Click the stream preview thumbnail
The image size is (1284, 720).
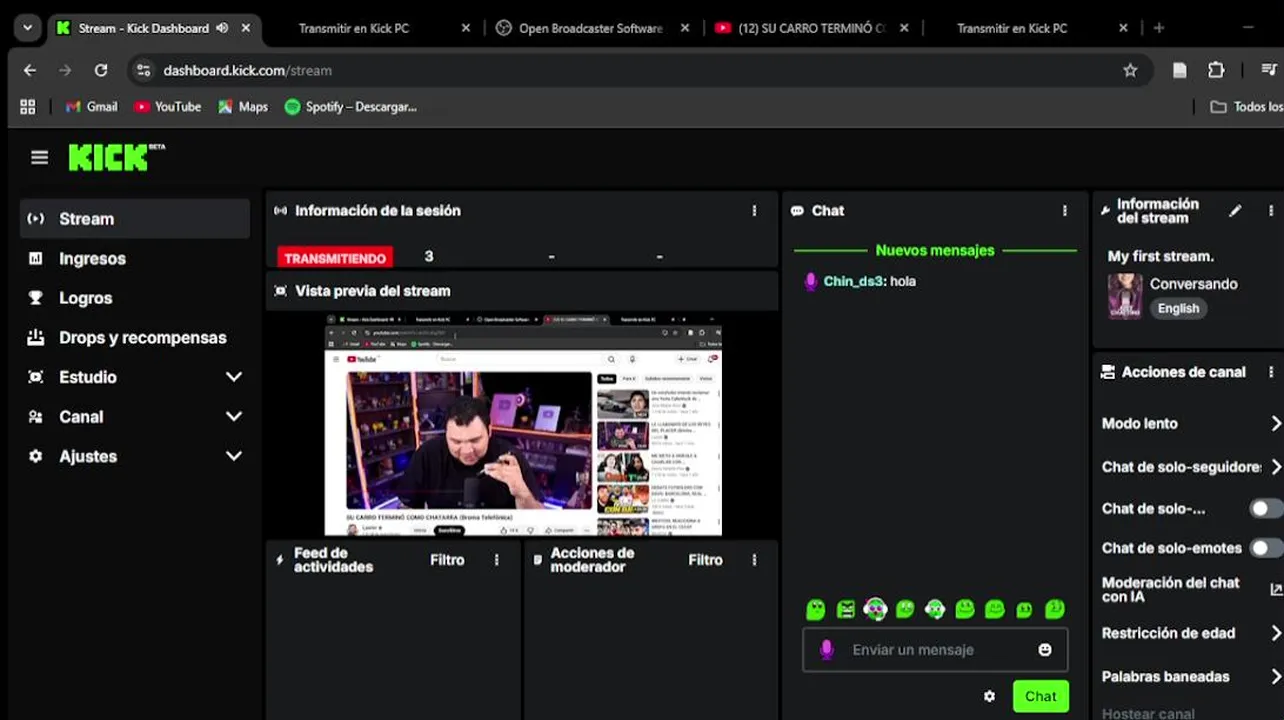pos(523,425)
